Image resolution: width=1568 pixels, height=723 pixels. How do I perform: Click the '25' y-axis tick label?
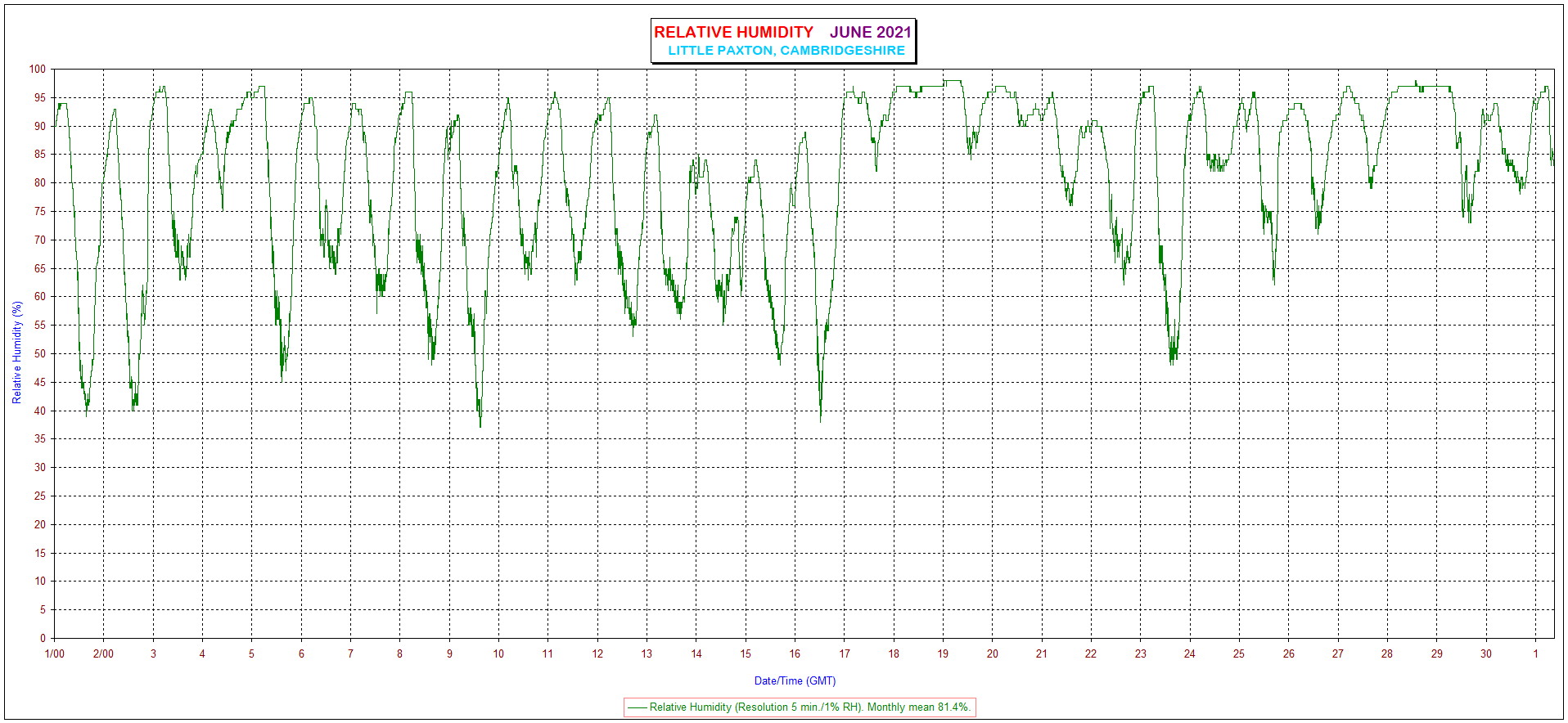coord(40,496)
